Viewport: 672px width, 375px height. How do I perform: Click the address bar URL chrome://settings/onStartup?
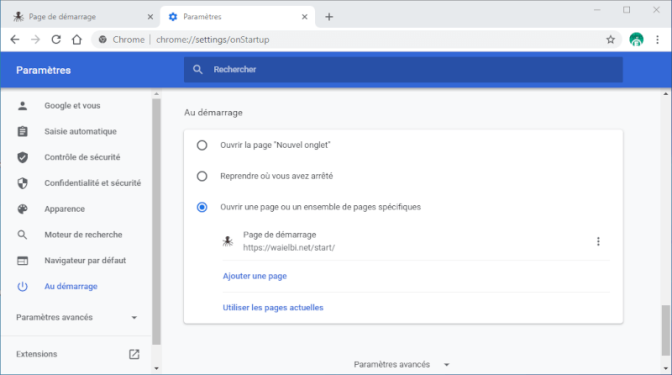(213, 40)
